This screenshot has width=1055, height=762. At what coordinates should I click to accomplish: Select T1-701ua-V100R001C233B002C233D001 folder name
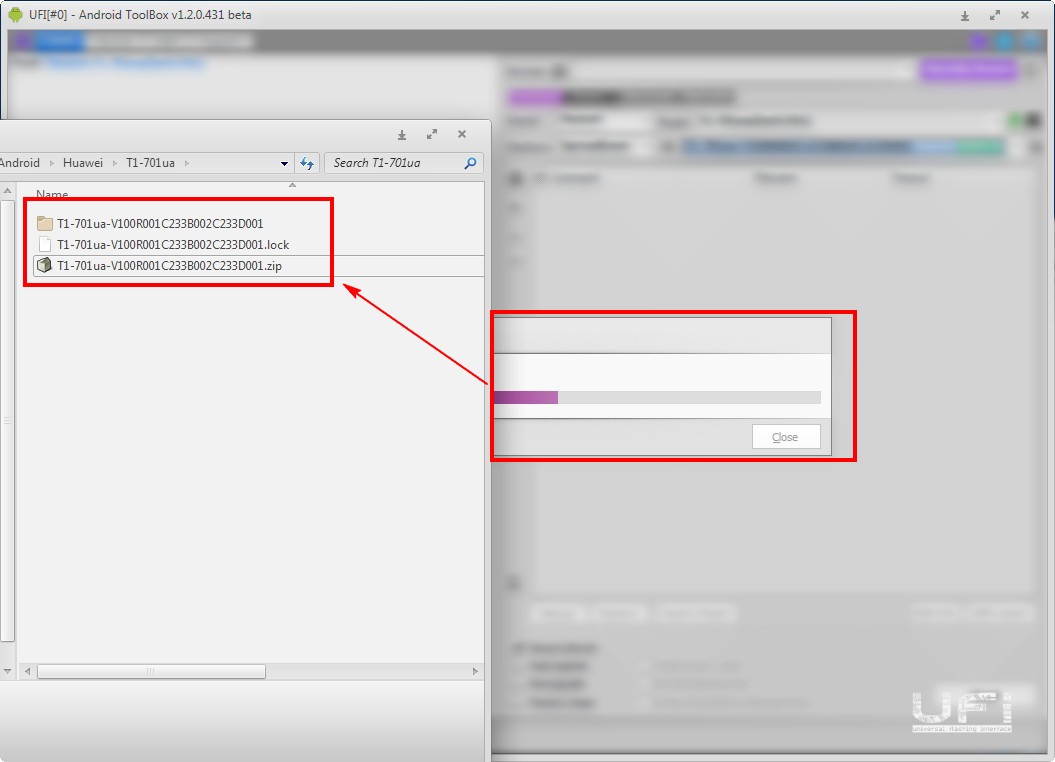tap(160, 223)
